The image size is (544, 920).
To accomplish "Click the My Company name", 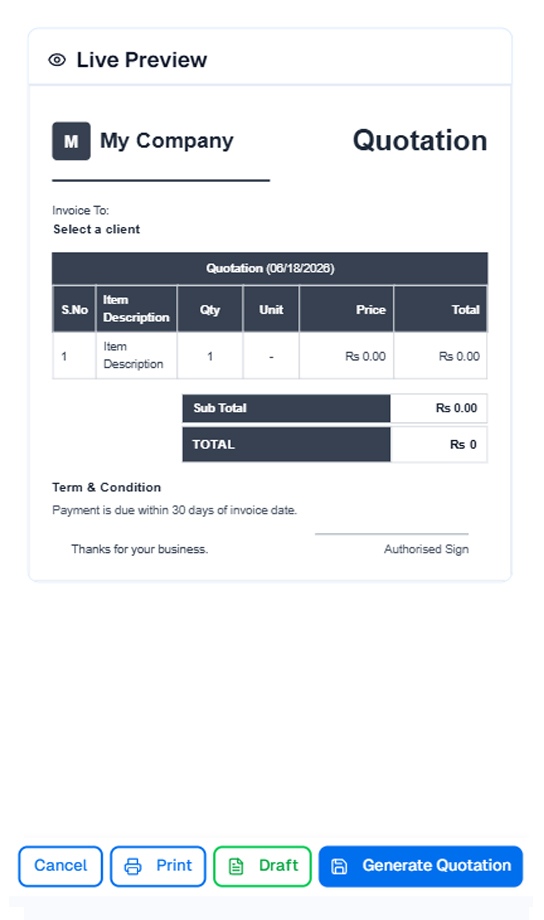I will pos(167,141).
